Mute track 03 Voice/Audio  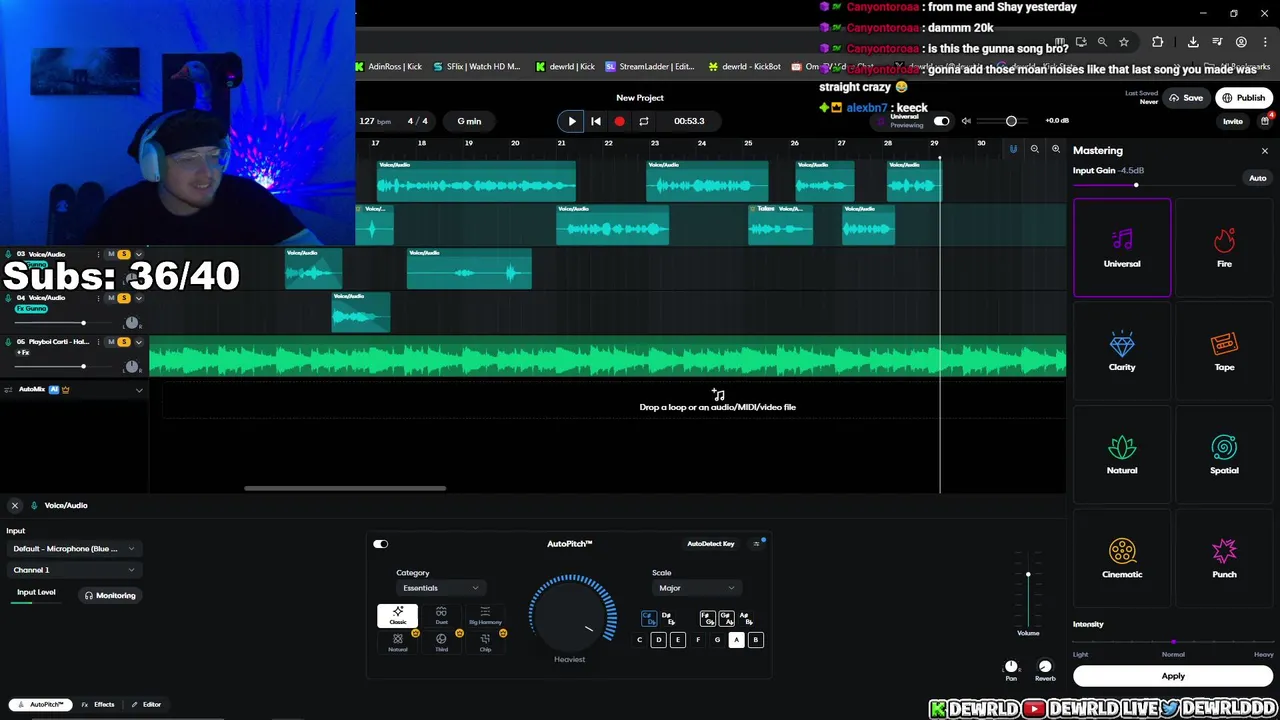(111, 254)
